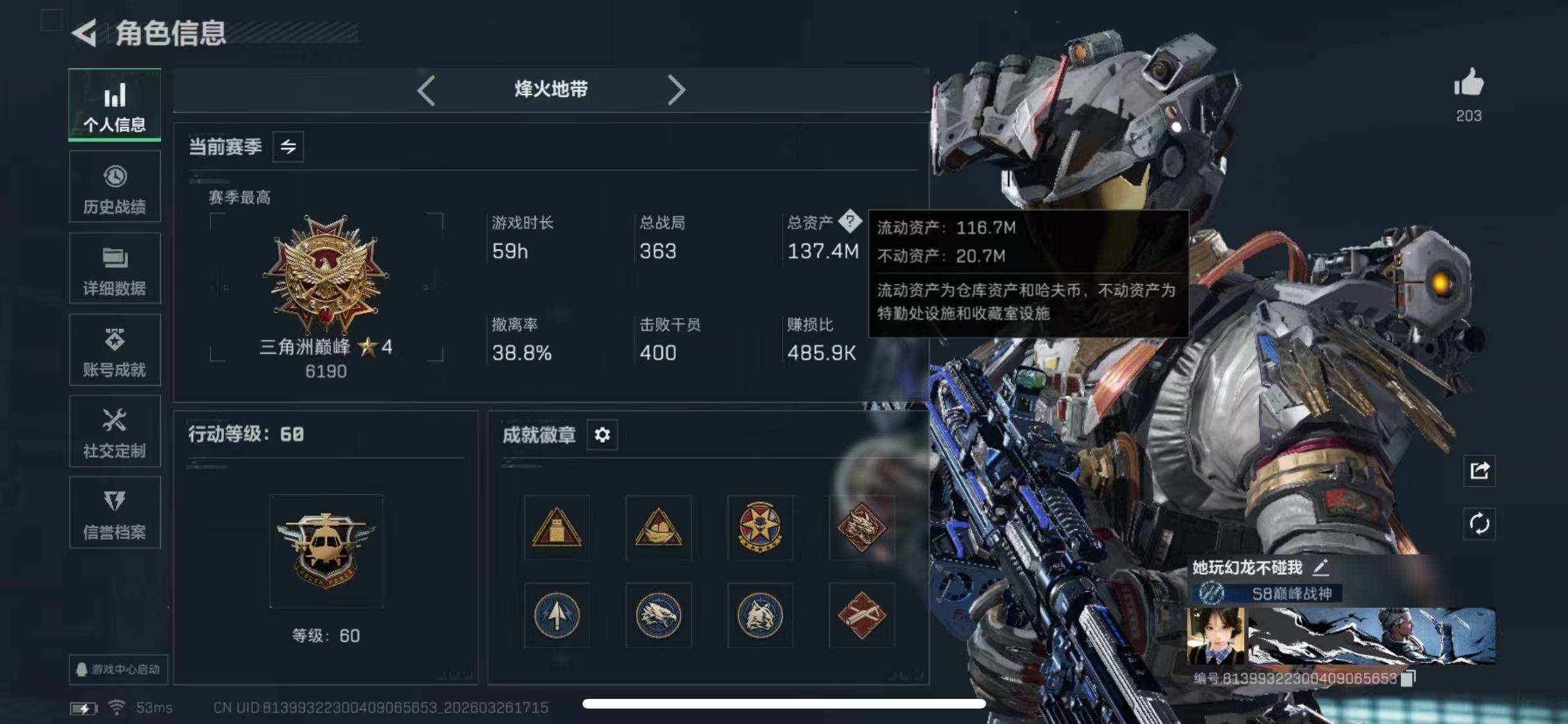Screen dimensions: 1568x724
Task: Open the 成就徽章 gear settings
Action: pyautogui.click(x=602, y=435)
